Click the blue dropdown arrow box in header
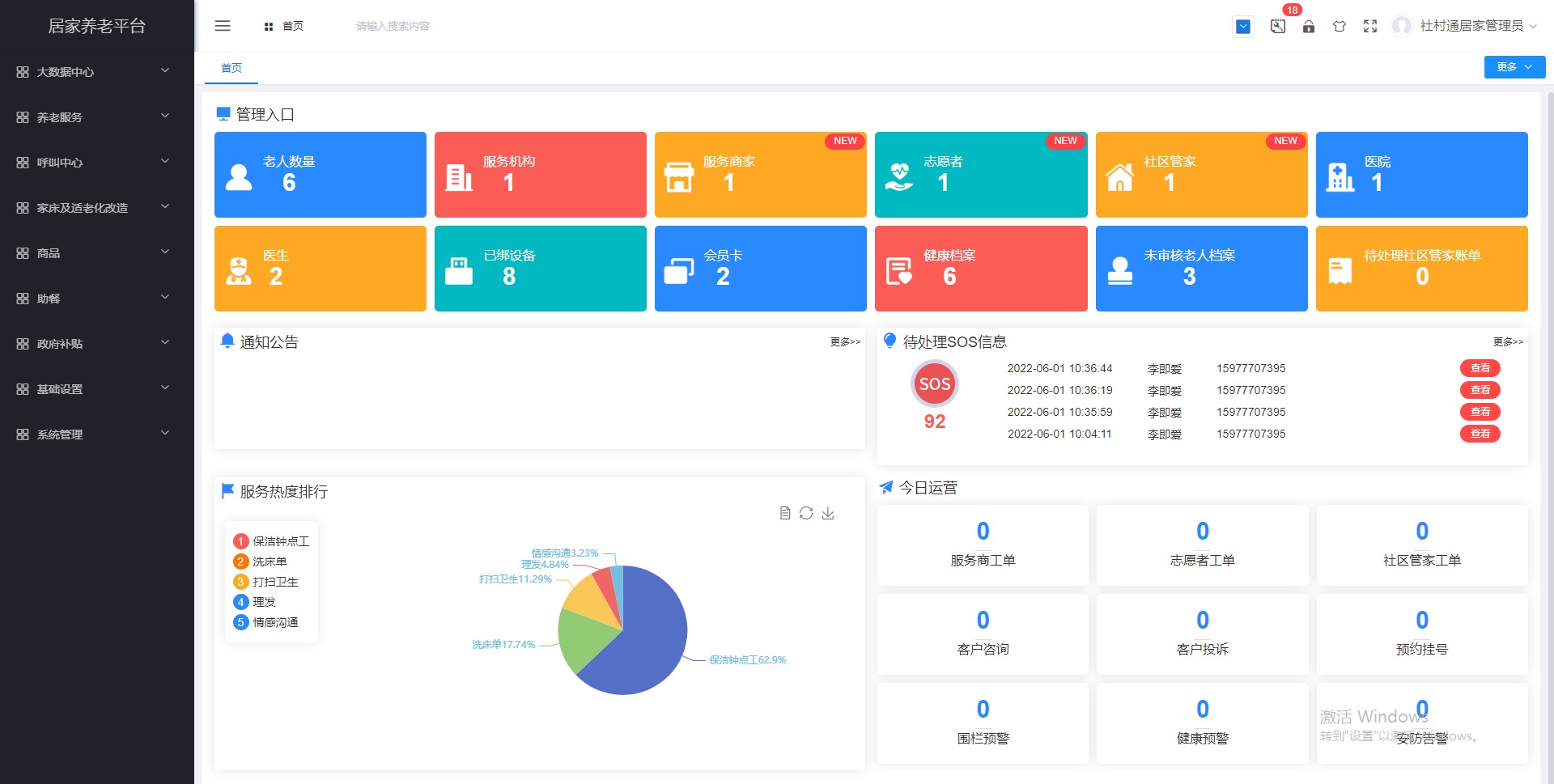This screenshot has width=1554, height=784. tap(1243, 27)
